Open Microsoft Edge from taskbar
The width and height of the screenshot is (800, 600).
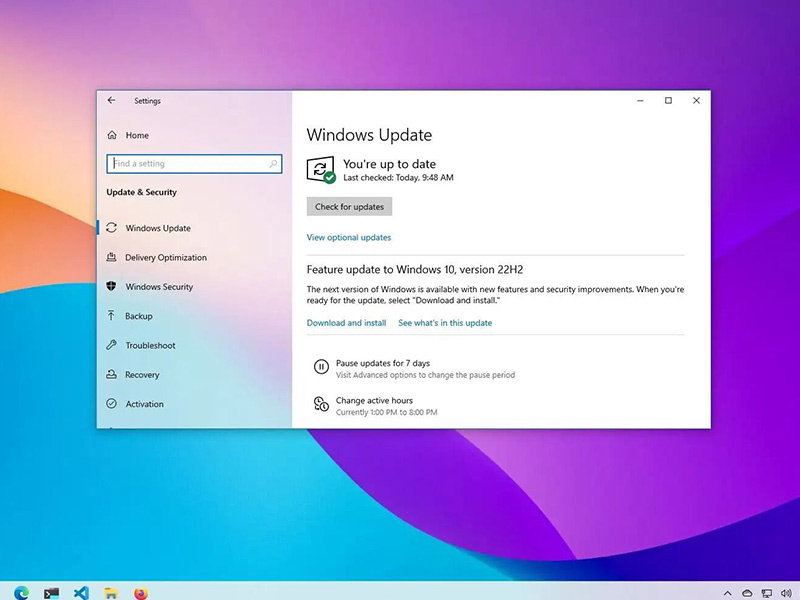[21, 592]
